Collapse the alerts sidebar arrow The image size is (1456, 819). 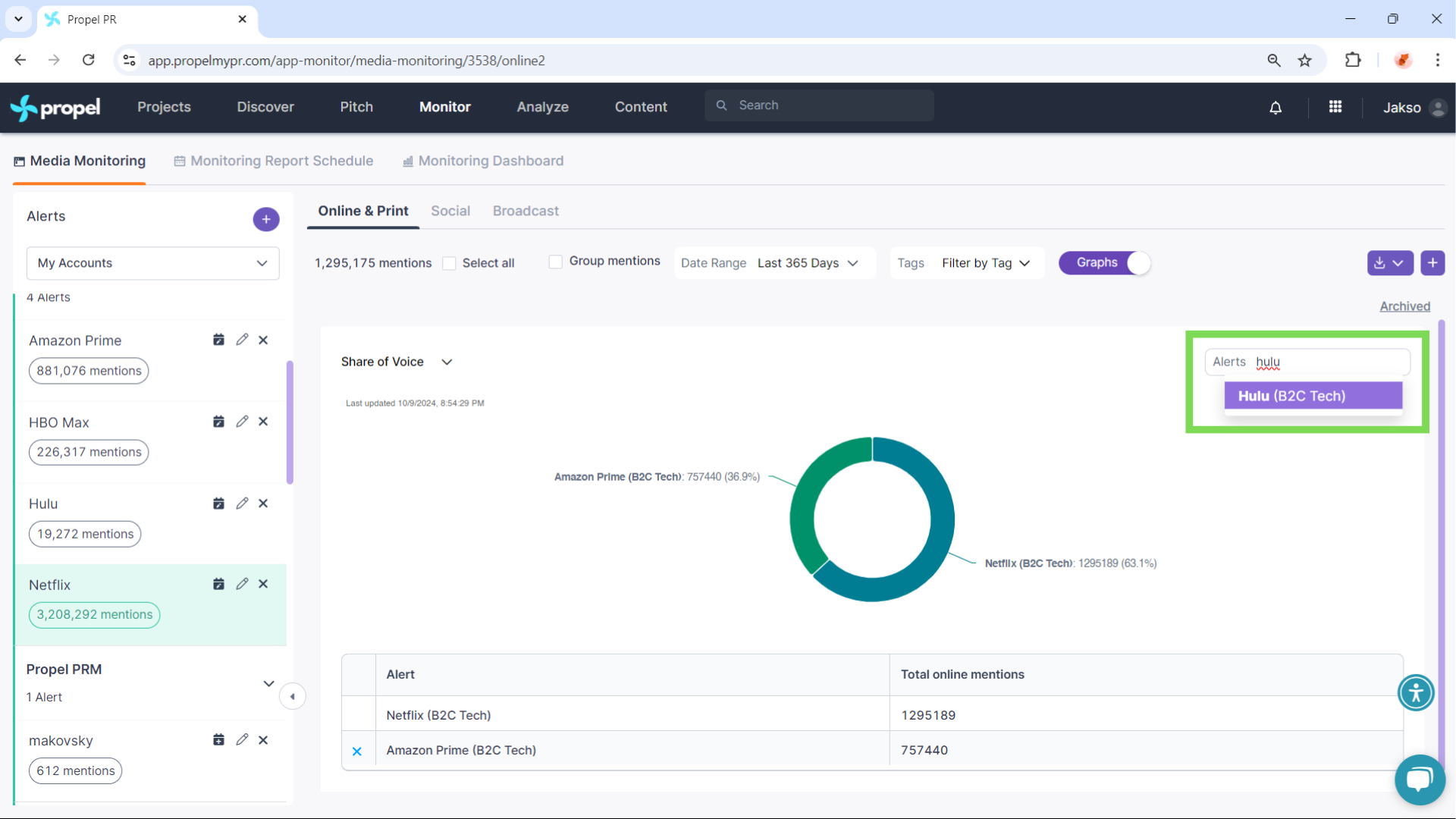pyautogui.click(x=293, y=696)
